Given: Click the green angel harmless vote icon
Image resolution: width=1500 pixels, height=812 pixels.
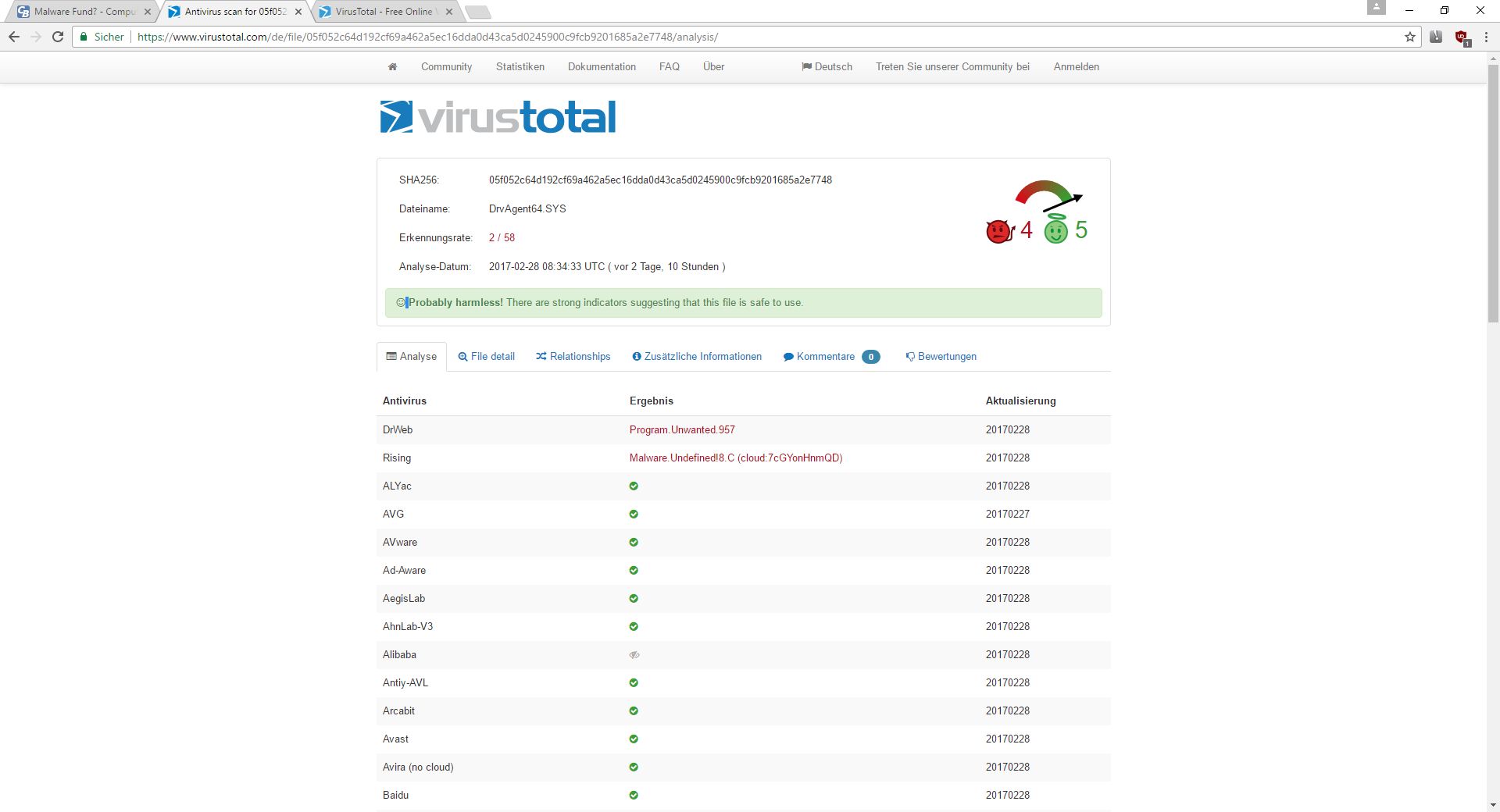Looking at the screenshot, I should (1056, 229).
